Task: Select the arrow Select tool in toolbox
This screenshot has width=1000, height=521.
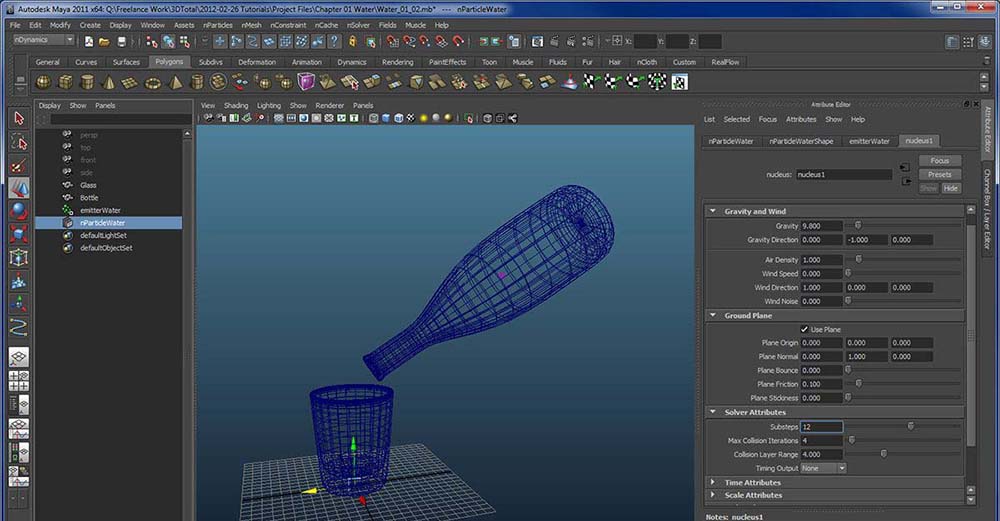Action: pos(19,118)
